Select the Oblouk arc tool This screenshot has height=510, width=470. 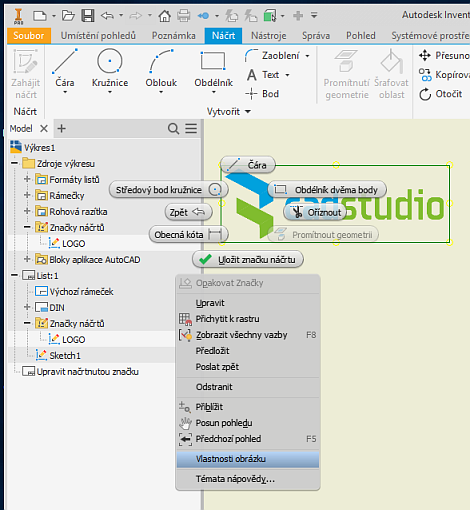point(161,68)
